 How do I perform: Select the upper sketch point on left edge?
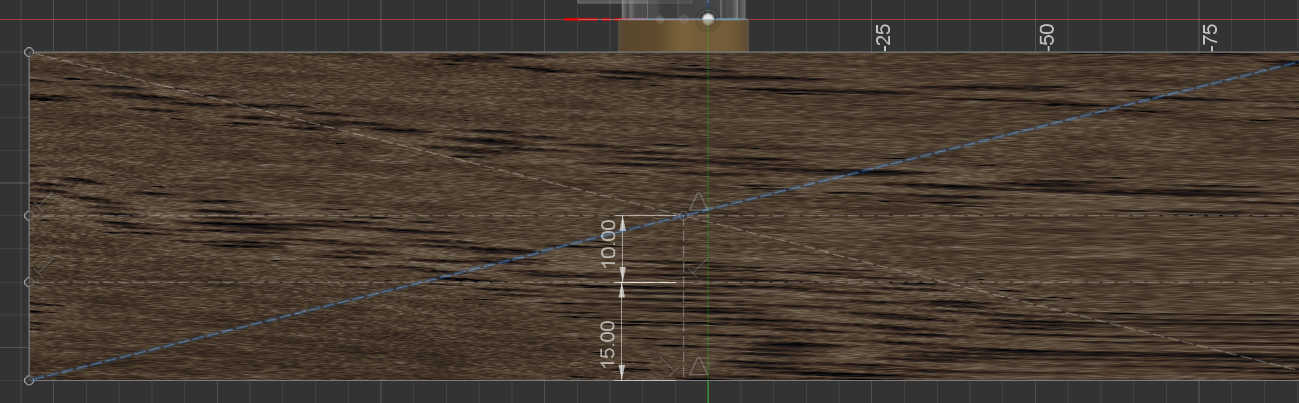click(29, 215)
